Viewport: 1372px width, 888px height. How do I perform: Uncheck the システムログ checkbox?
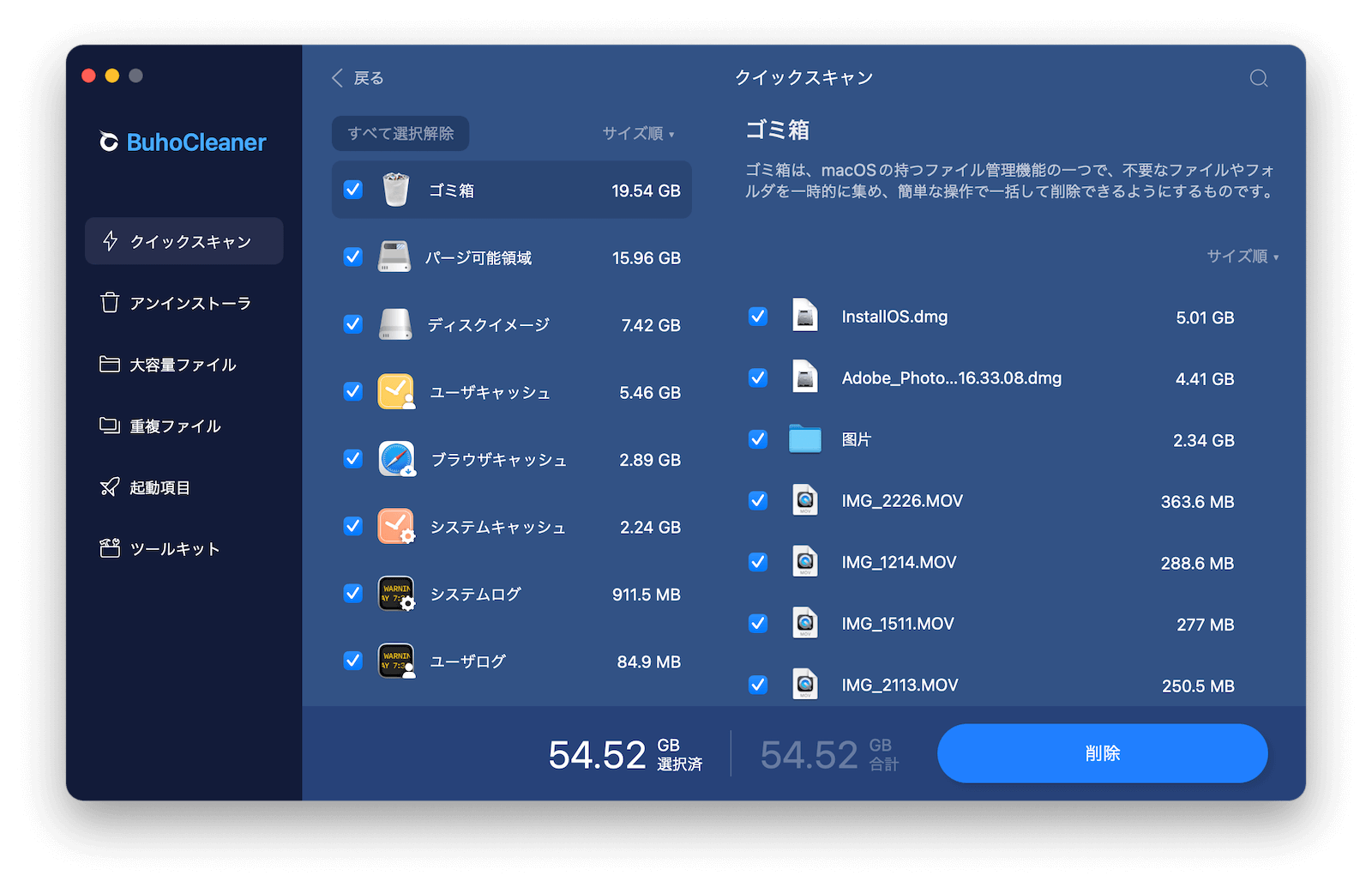(353, 593)
